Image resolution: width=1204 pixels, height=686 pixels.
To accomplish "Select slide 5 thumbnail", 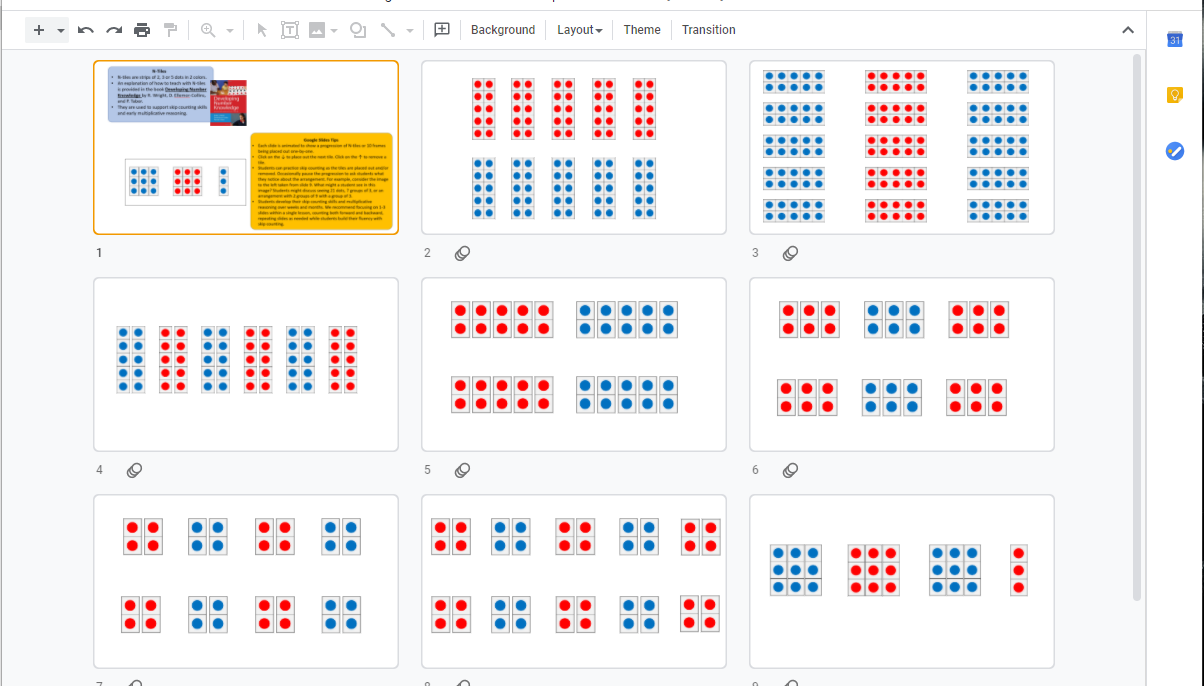I will (574, 364).
